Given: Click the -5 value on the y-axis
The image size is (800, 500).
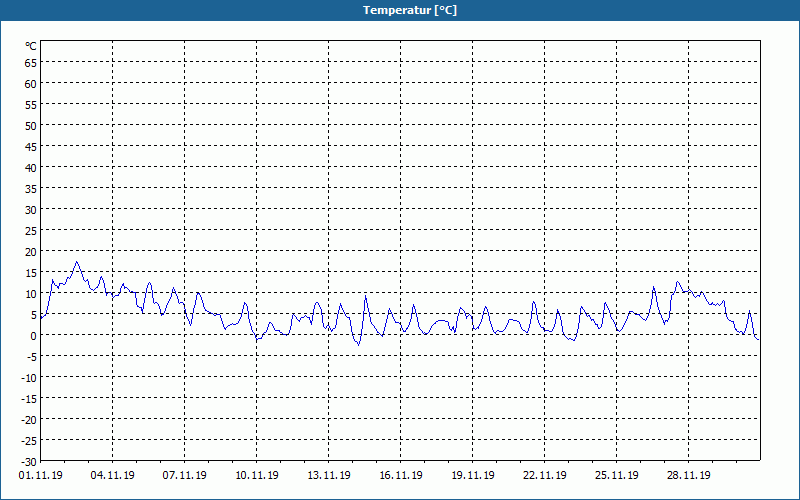Looking at the screenshot, I should click(32, 357).
